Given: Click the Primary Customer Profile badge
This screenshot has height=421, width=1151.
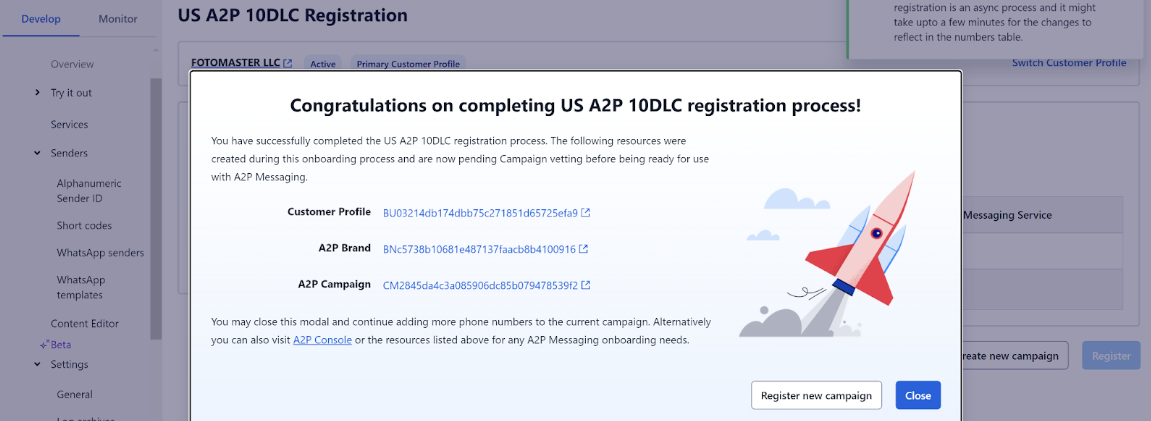Looking at the screenshot, I should point(408,64).
